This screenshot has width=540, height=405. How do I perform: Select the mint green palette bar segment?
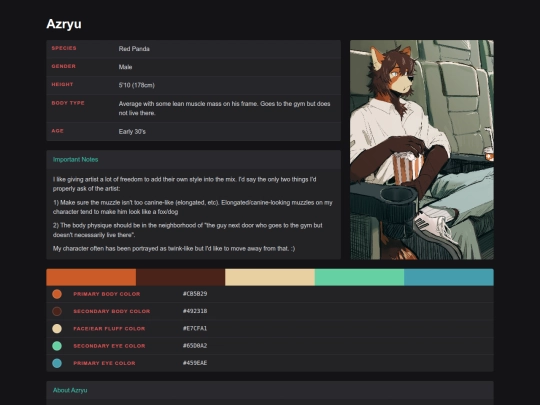tap(360, 277)
